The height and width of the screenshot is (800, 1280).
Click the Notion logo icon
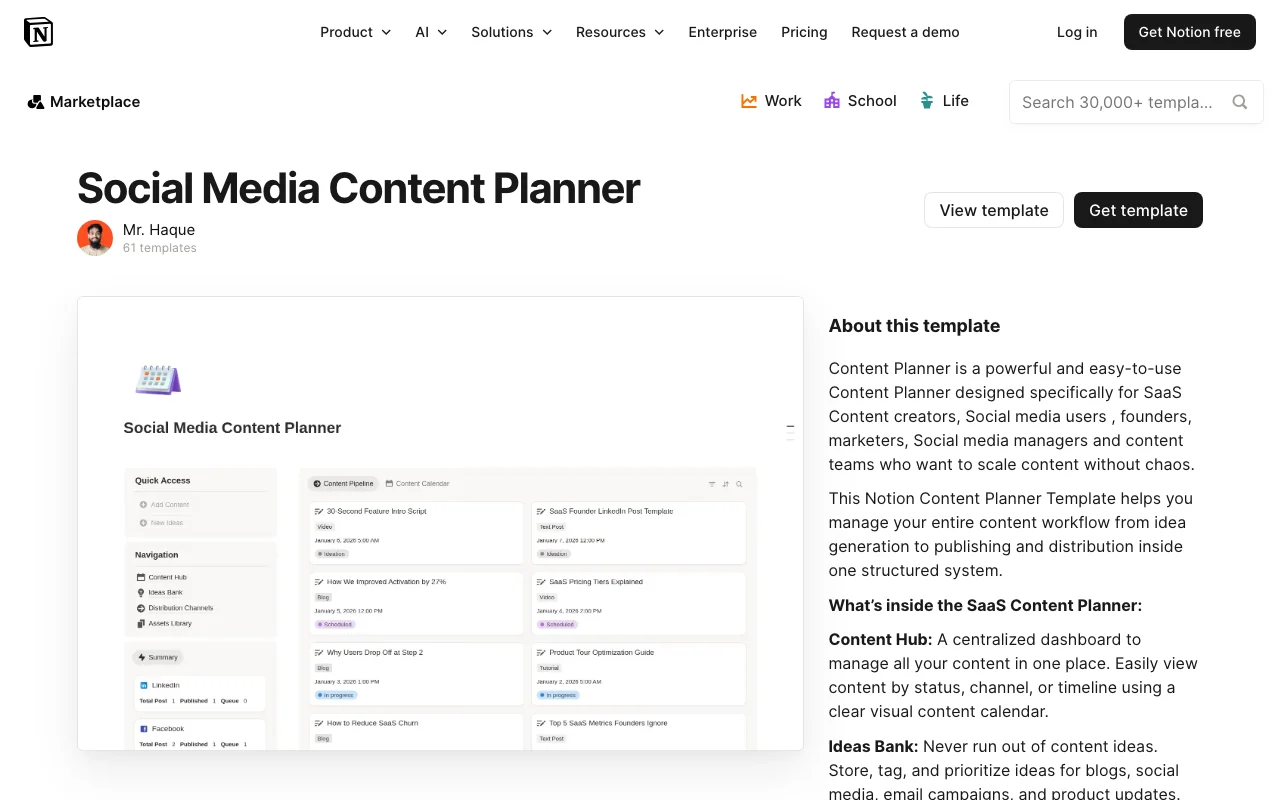(x=38, y=32)
